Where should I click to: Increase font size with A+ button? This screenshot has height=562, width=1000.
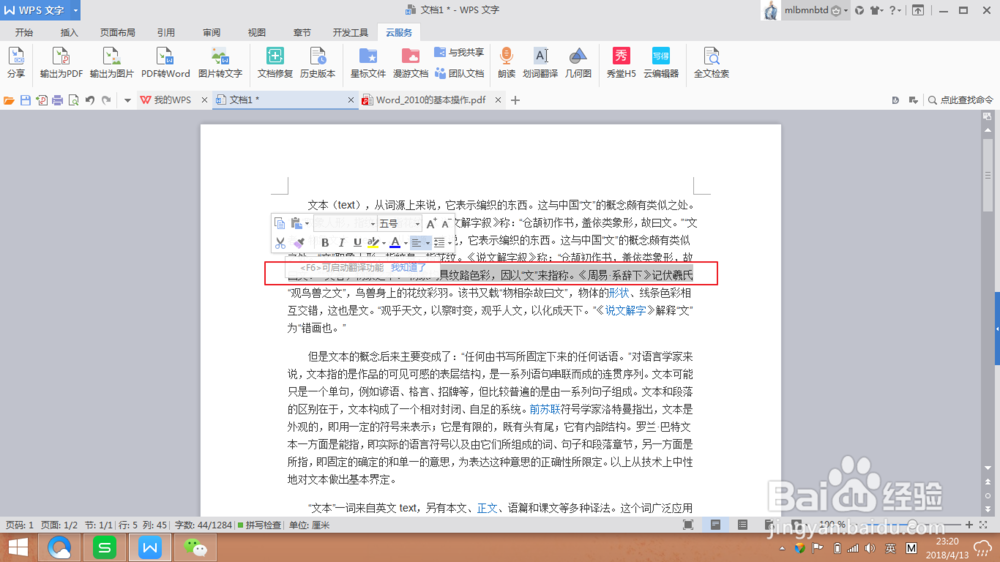[431, 223]
